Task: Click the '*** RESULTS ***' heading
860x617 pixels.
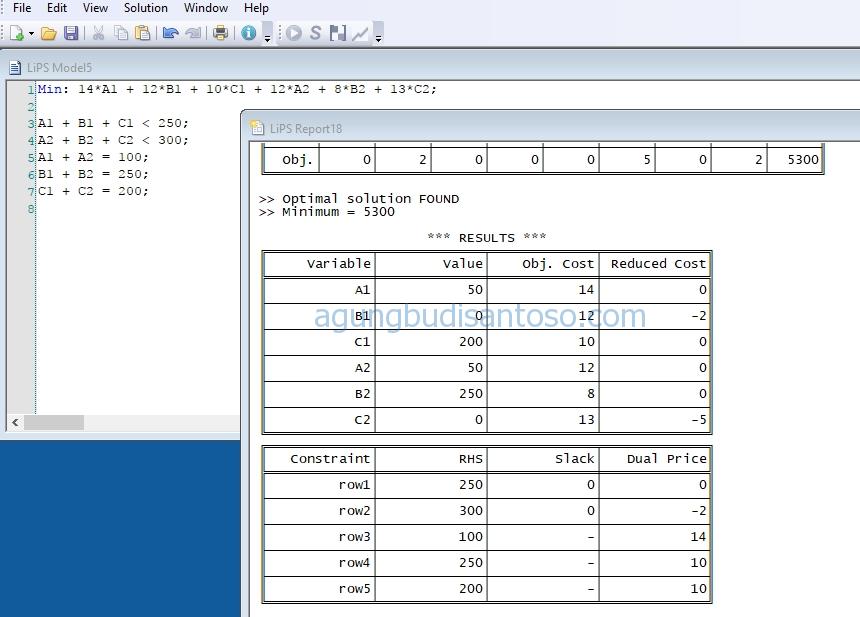Action: pos(486,237)
